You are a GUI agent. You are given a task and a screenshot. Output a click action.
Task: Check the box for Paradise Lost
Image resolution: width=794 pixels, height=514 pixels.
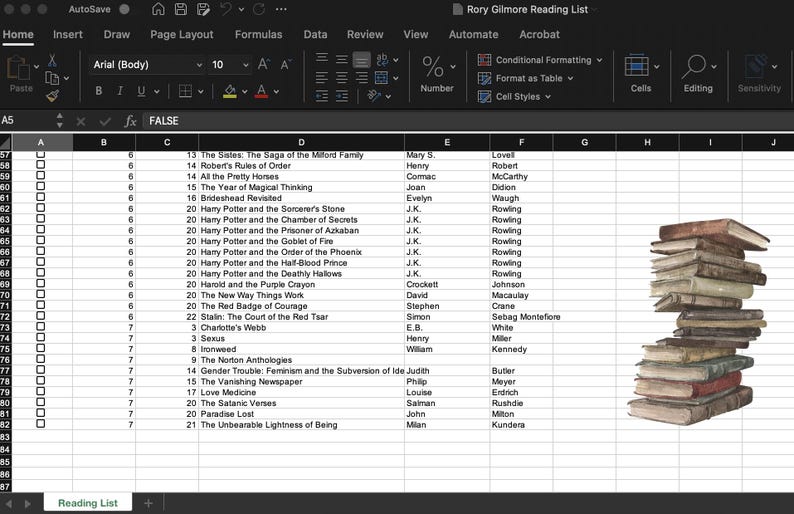(41, 413)
